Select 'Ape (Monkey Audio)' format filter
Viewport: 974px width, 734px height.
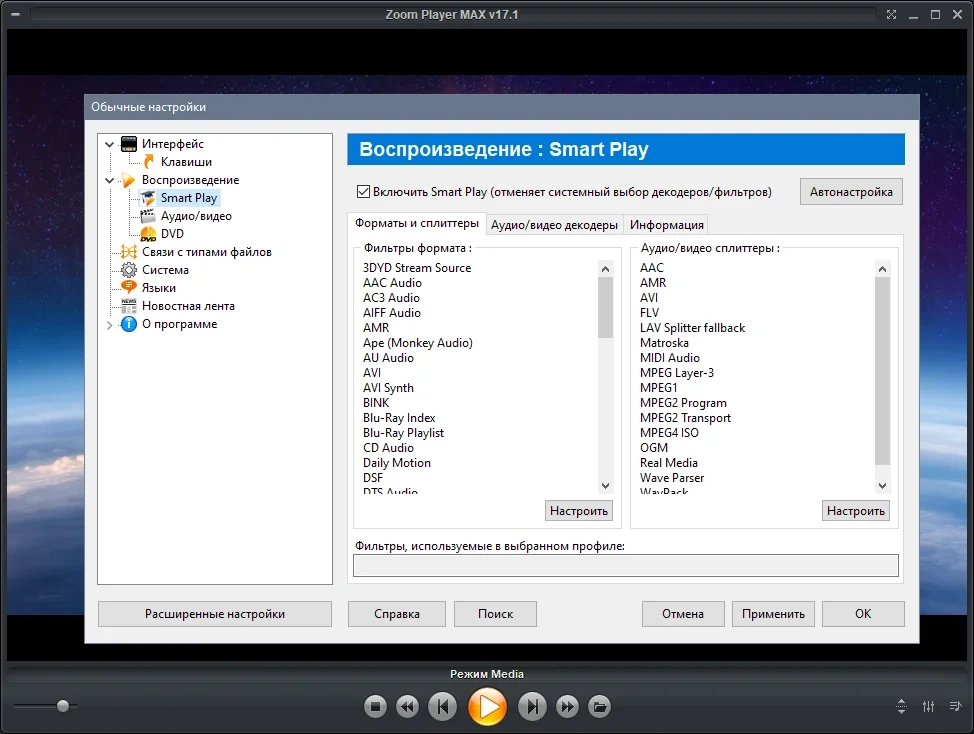pyautogui.click(x=417, y=343)
